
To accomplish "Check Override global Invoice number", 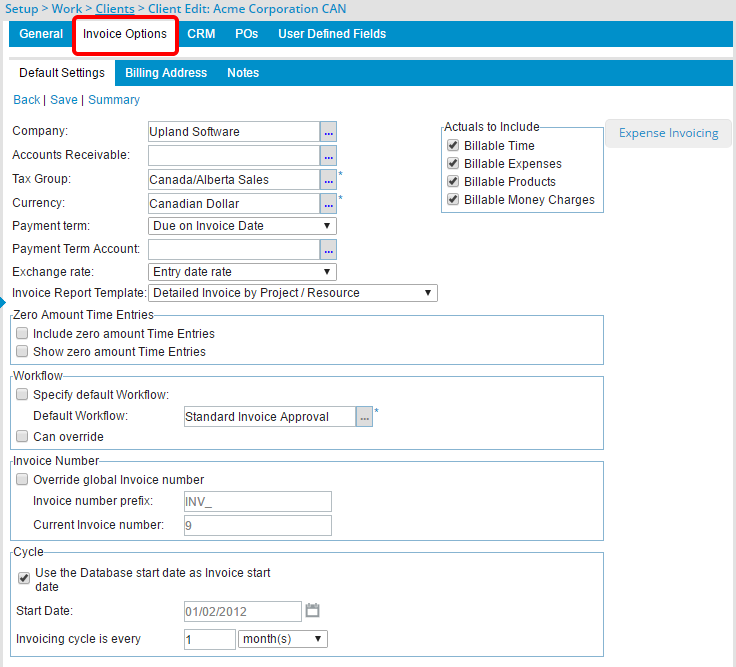I will 22,480.
